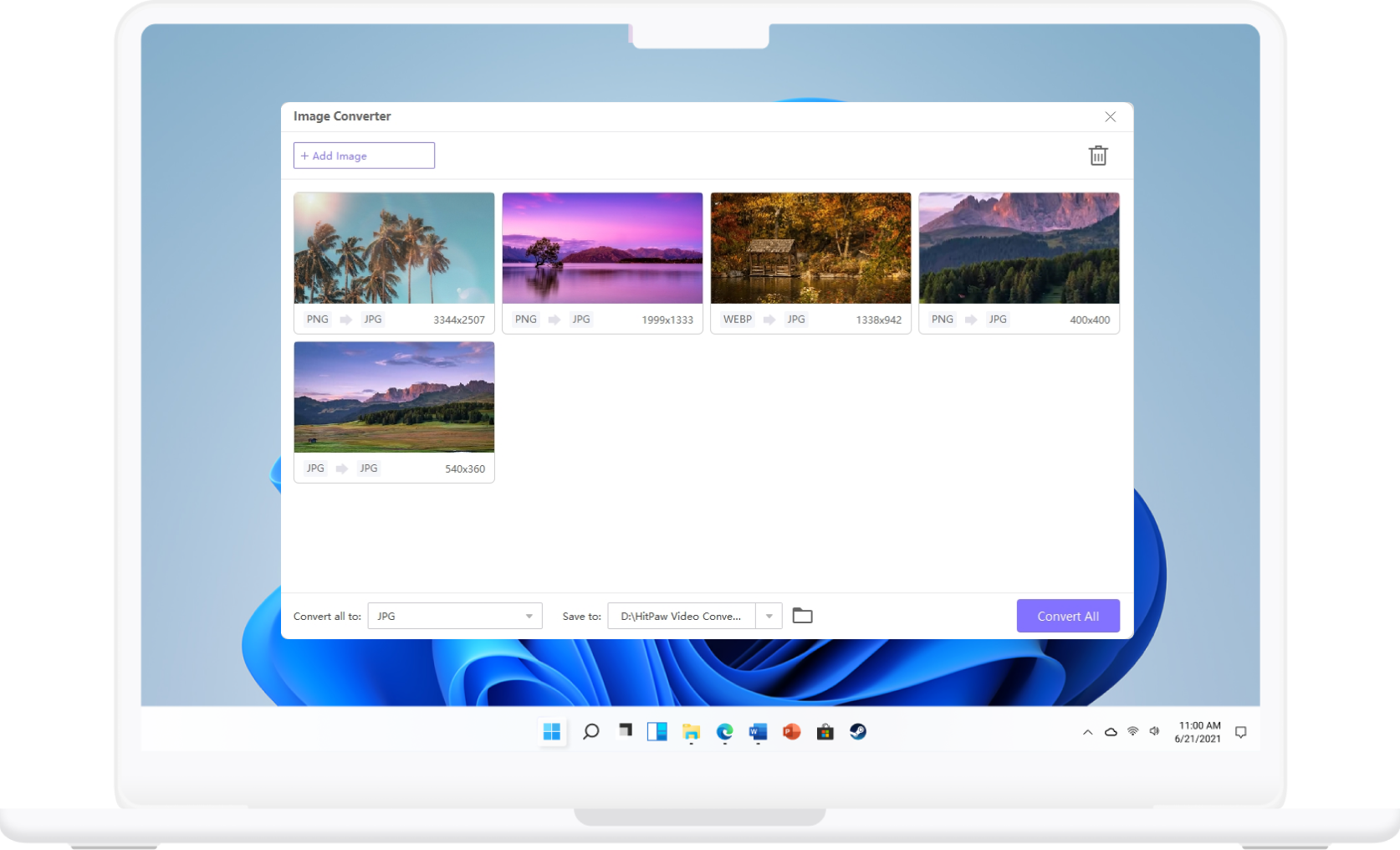Click the Add Image button
This screenshot has height=850, width=1400.
point(364,156)
